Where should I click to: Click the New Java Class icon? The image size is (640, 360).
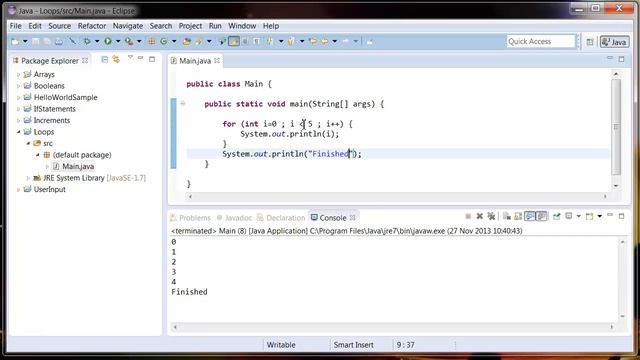[x=163, y=41]
